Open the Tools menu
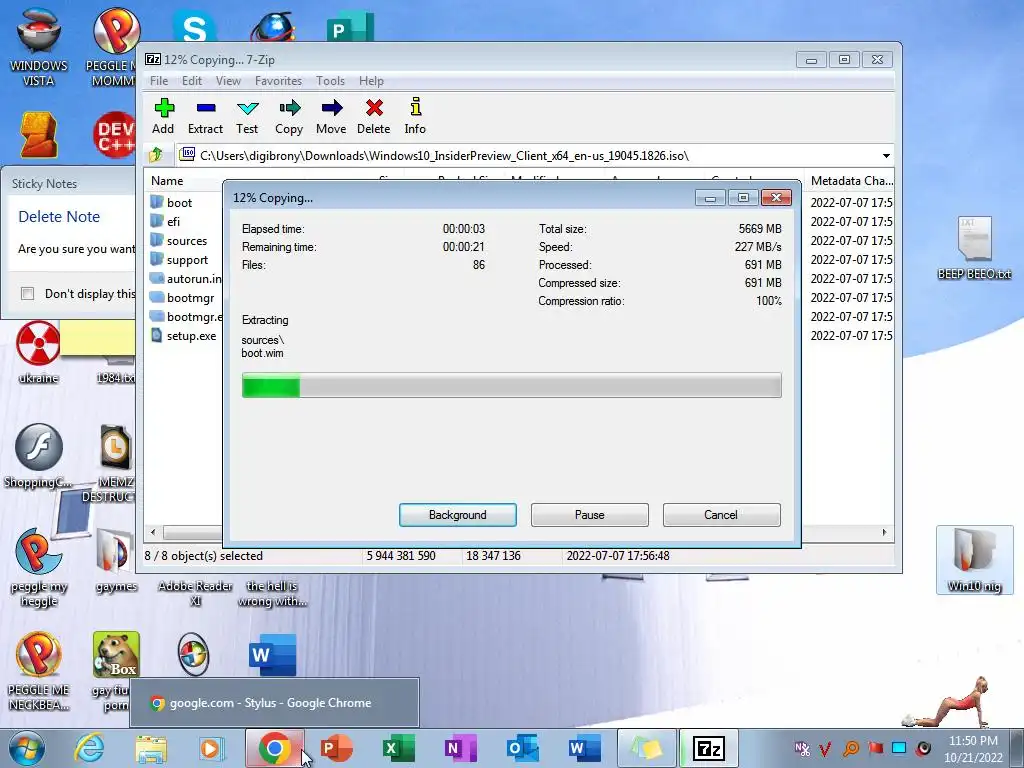The image size is (1024, 768). tap(330, 81)
